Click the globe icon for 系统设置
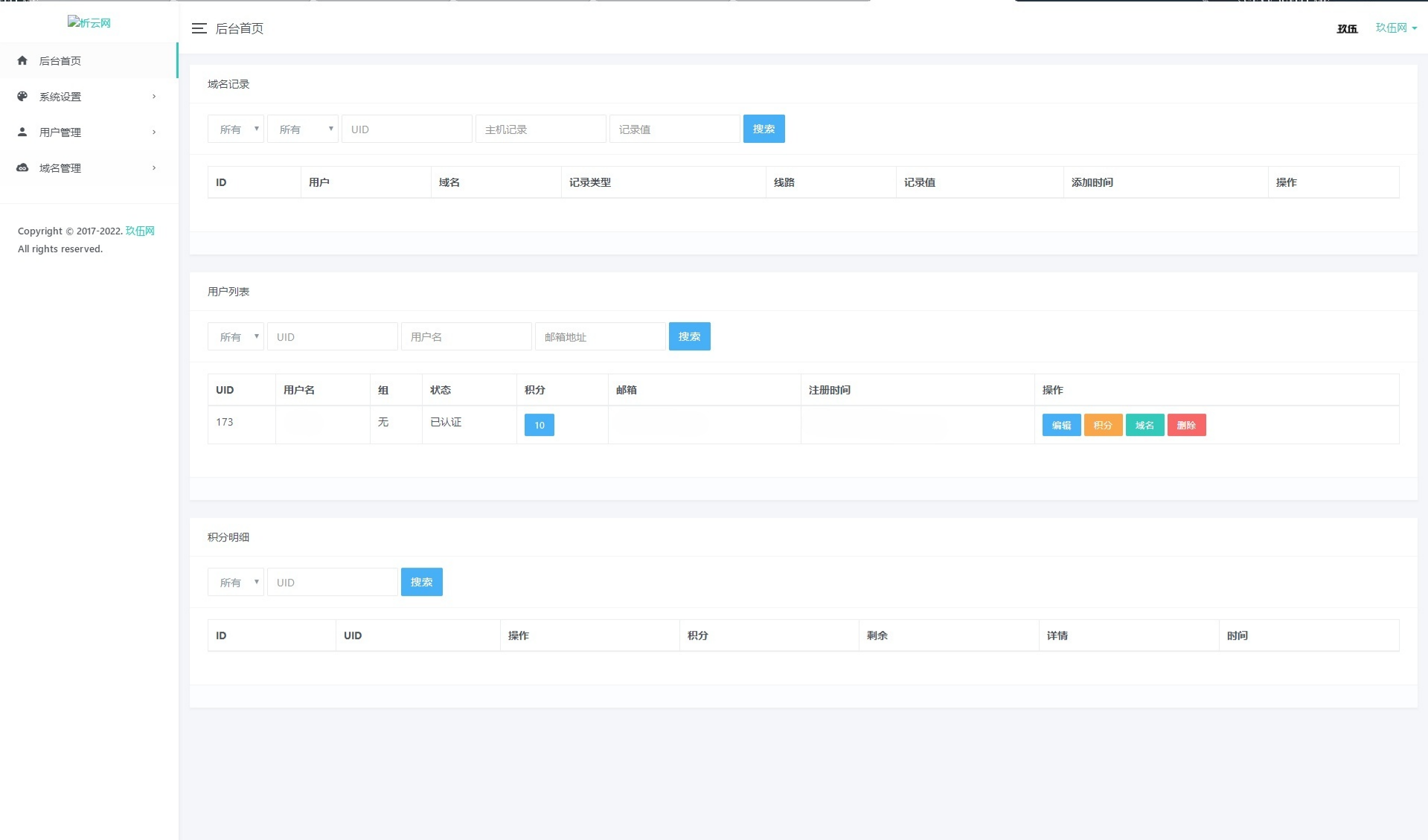The height and width of the screenshot is (840, 1428). point(22,96)
